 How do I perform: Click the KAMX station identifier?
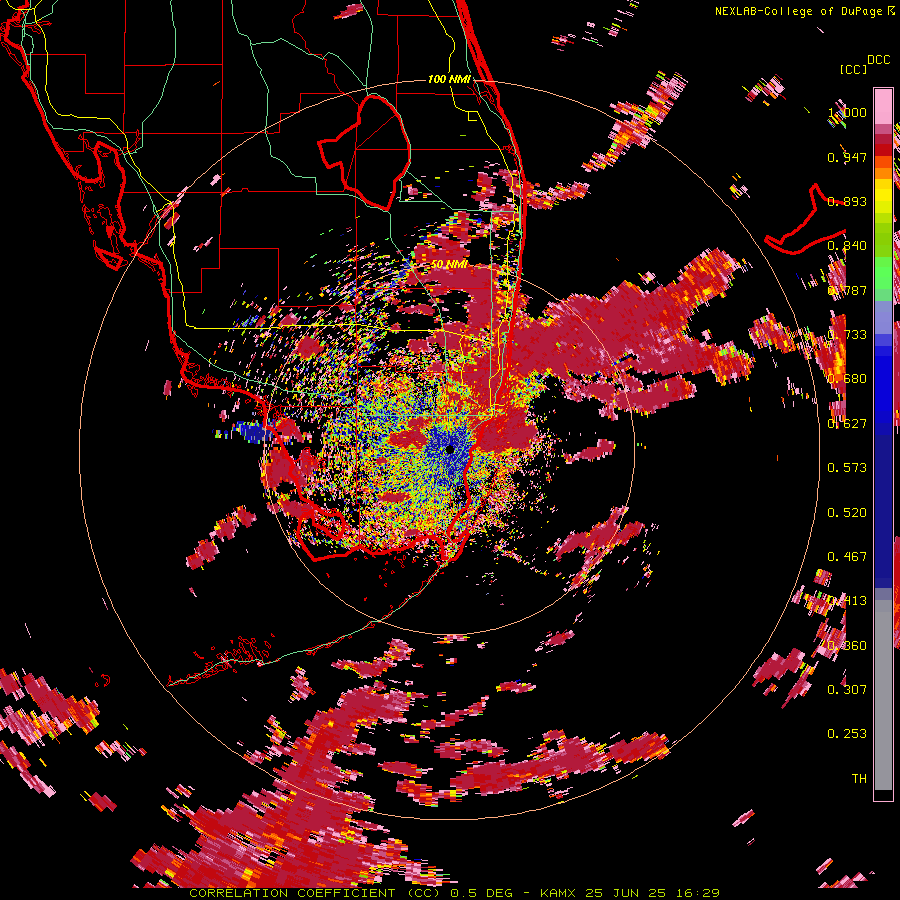560,893
